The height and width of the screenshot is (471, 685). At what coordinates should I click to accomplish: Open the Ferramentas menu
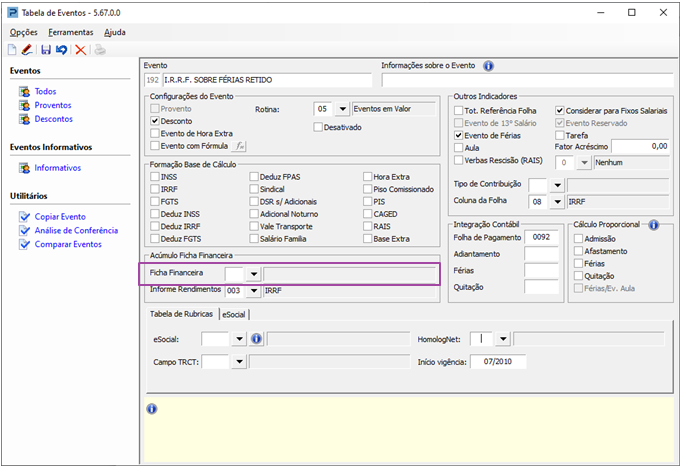pyautogui.click(x=71, y=32)
